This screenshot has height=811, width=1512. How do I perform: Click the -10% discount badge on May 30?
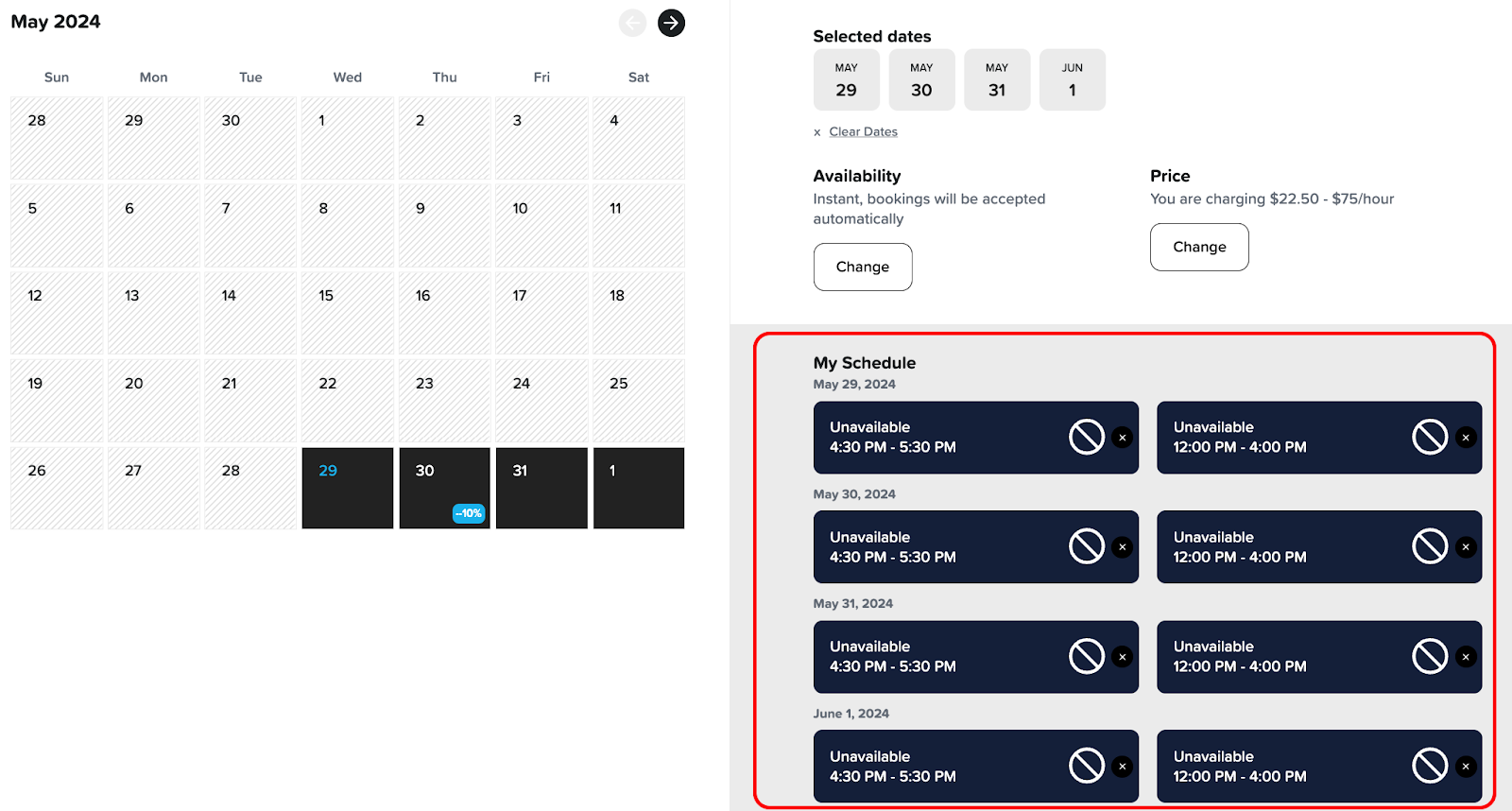pos(469,513)
